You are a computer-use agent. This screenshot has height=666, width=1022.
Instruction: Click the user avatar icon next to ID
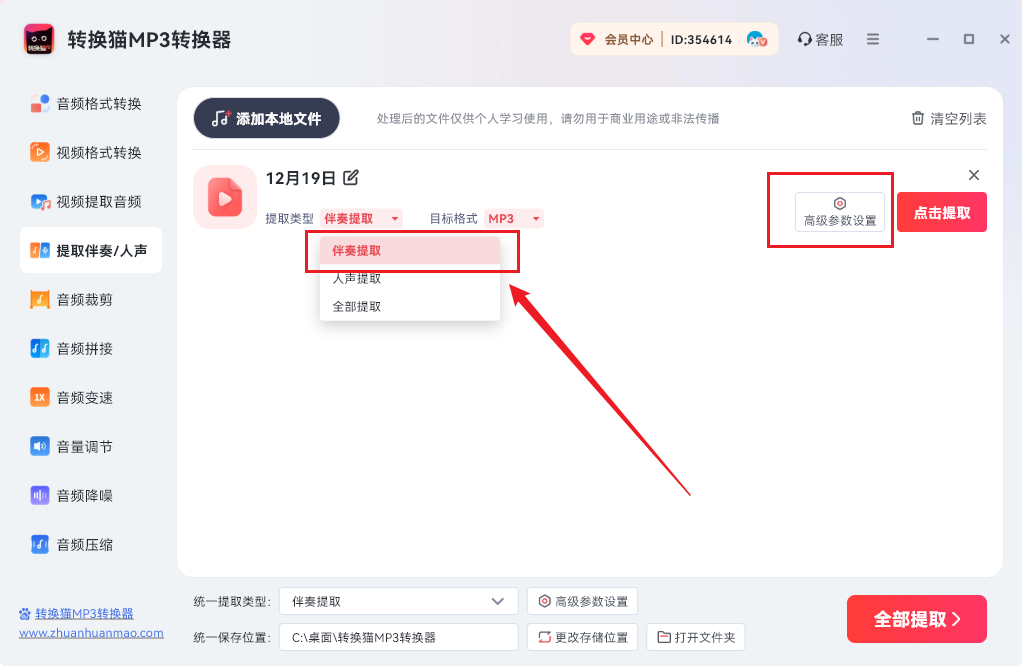point(757,40)
